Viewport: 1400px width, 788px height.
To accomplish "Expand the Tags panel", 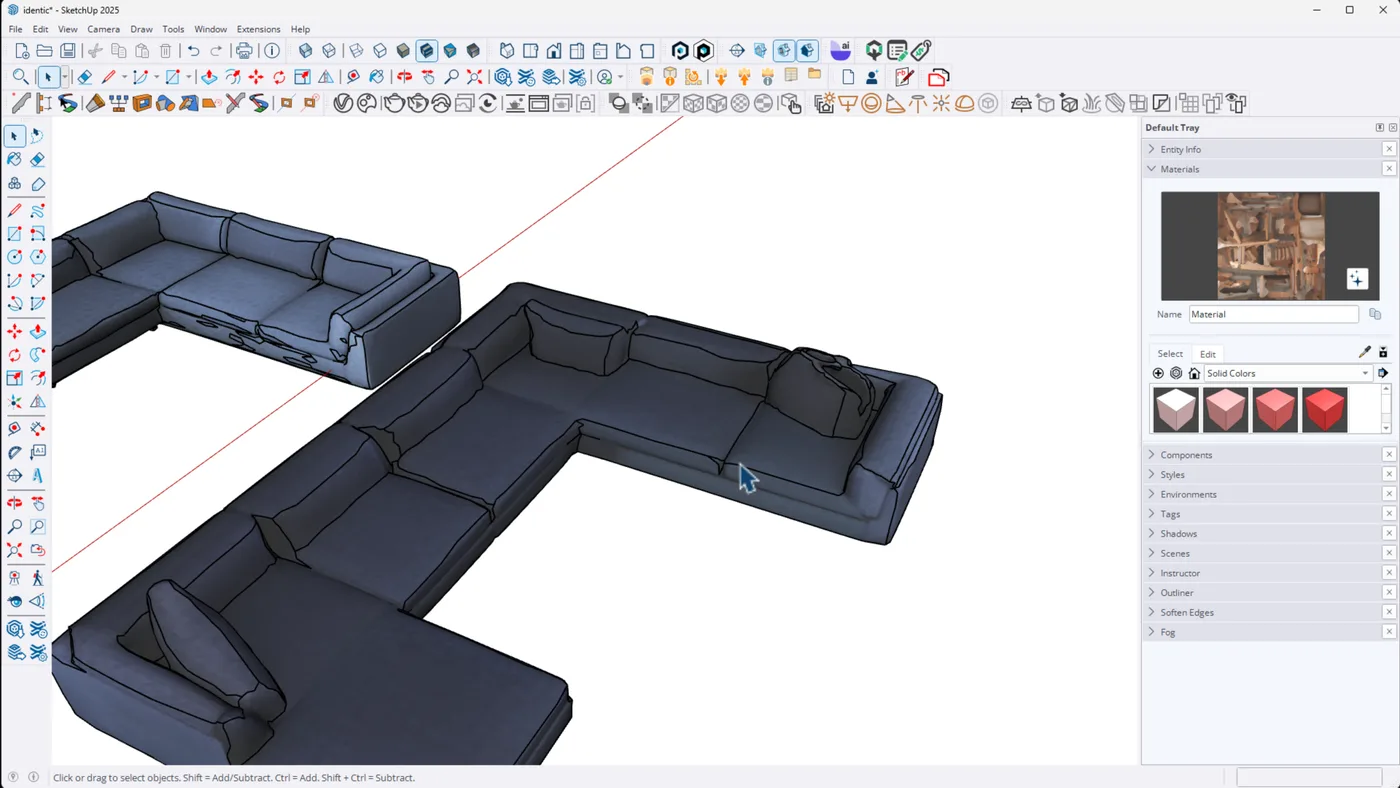I will (x=1170, y=514).
